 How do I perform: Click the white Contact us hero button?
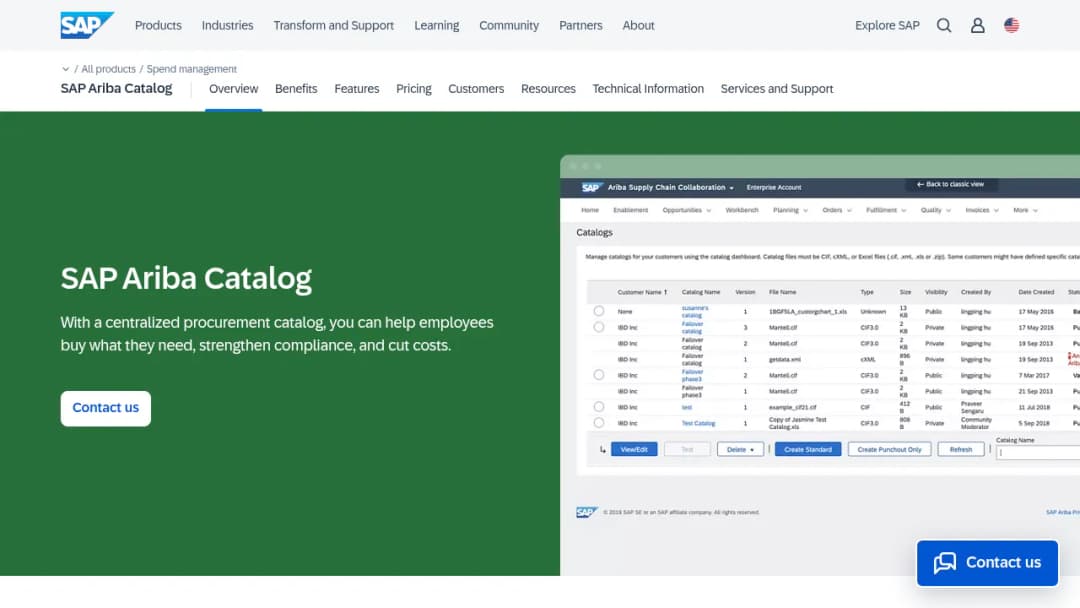(105, 408)
